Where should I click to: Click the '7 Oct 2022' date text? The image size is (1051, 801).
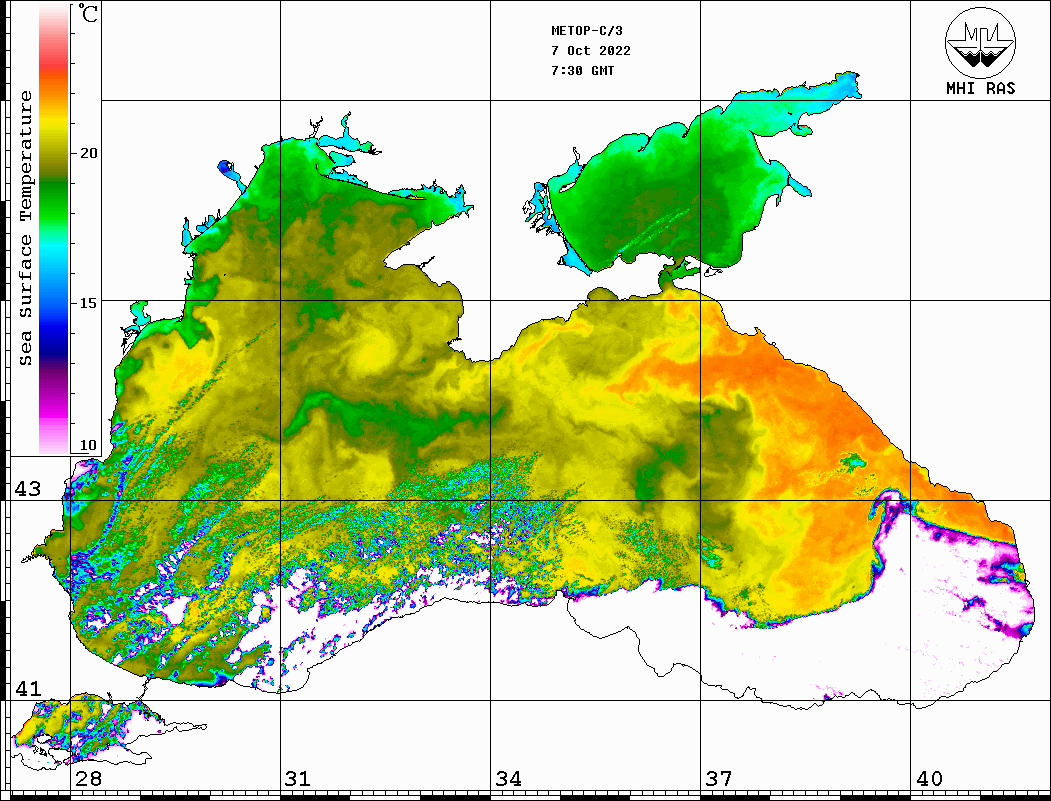pos(591,51)
